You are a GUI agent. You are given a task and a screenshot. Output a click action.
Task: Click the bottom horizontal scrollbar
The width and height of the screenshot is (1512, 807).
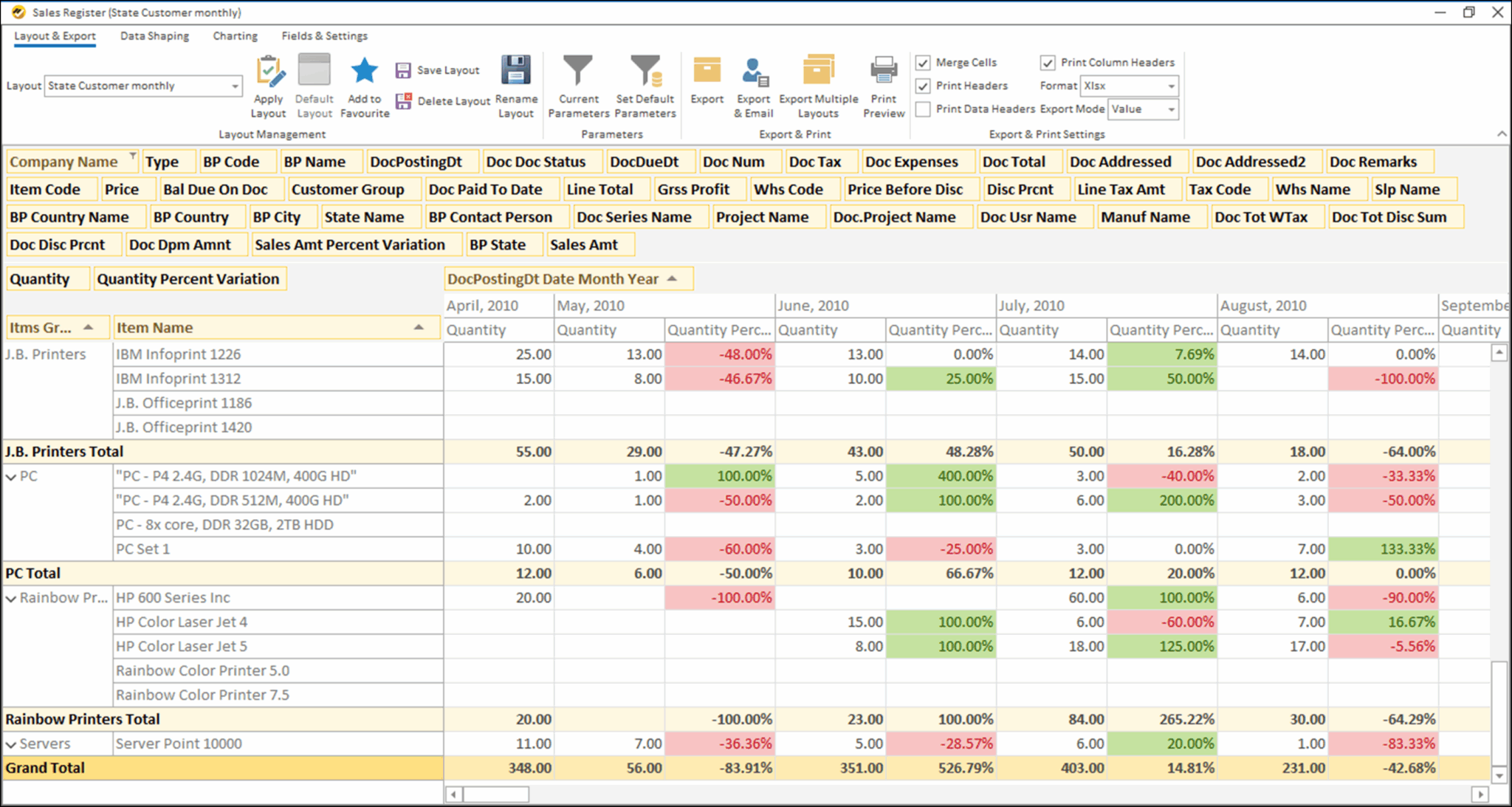point(493,794)
